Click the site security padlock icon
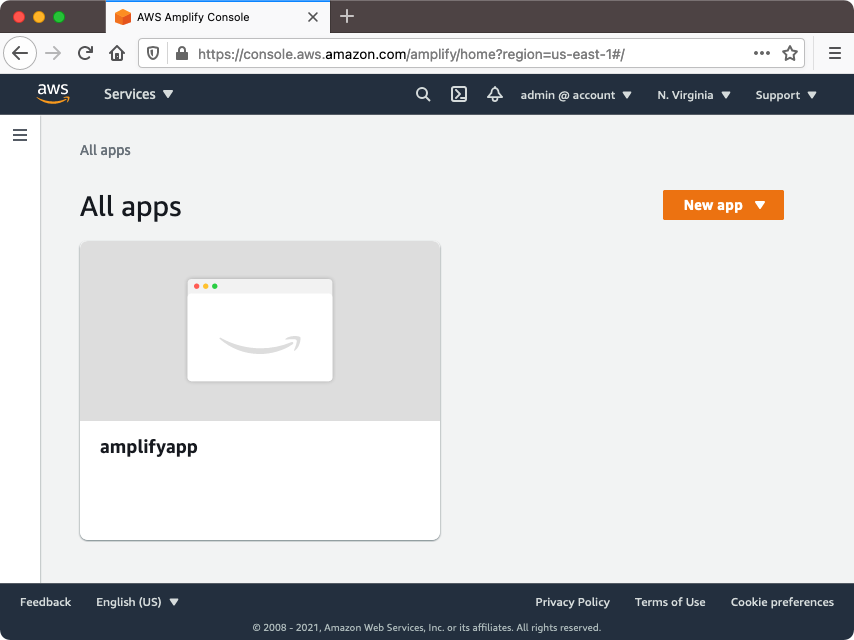Viewport: 854px width, 640px height. pyautogui.click(x=182, y=53)
